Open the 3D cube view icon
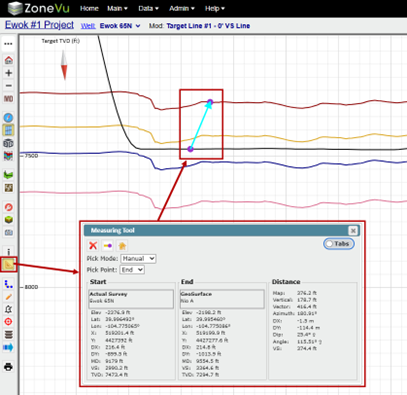 (8, 143)
